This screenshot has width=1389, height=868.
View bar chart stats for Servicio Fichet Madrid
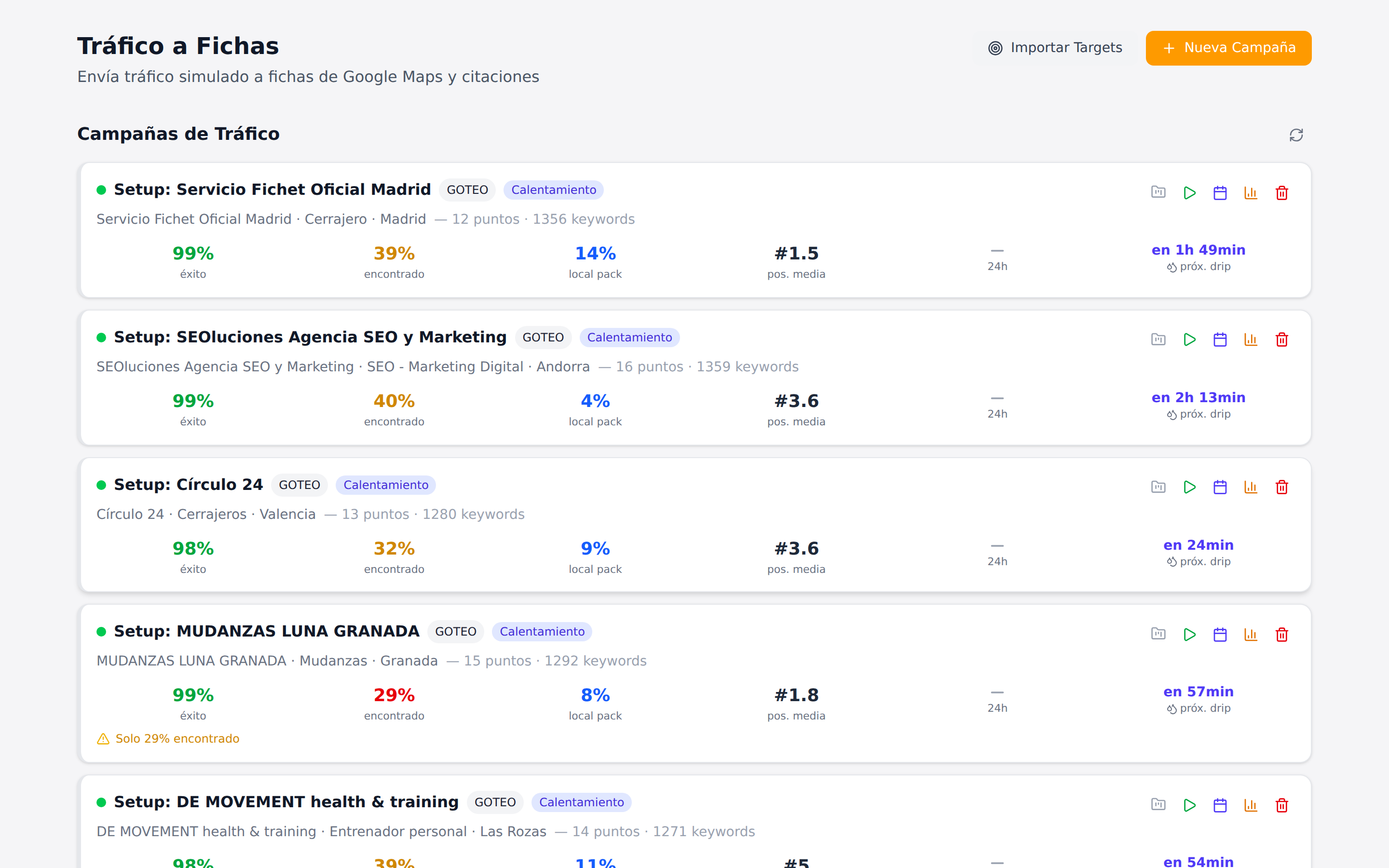point(1251,192)
